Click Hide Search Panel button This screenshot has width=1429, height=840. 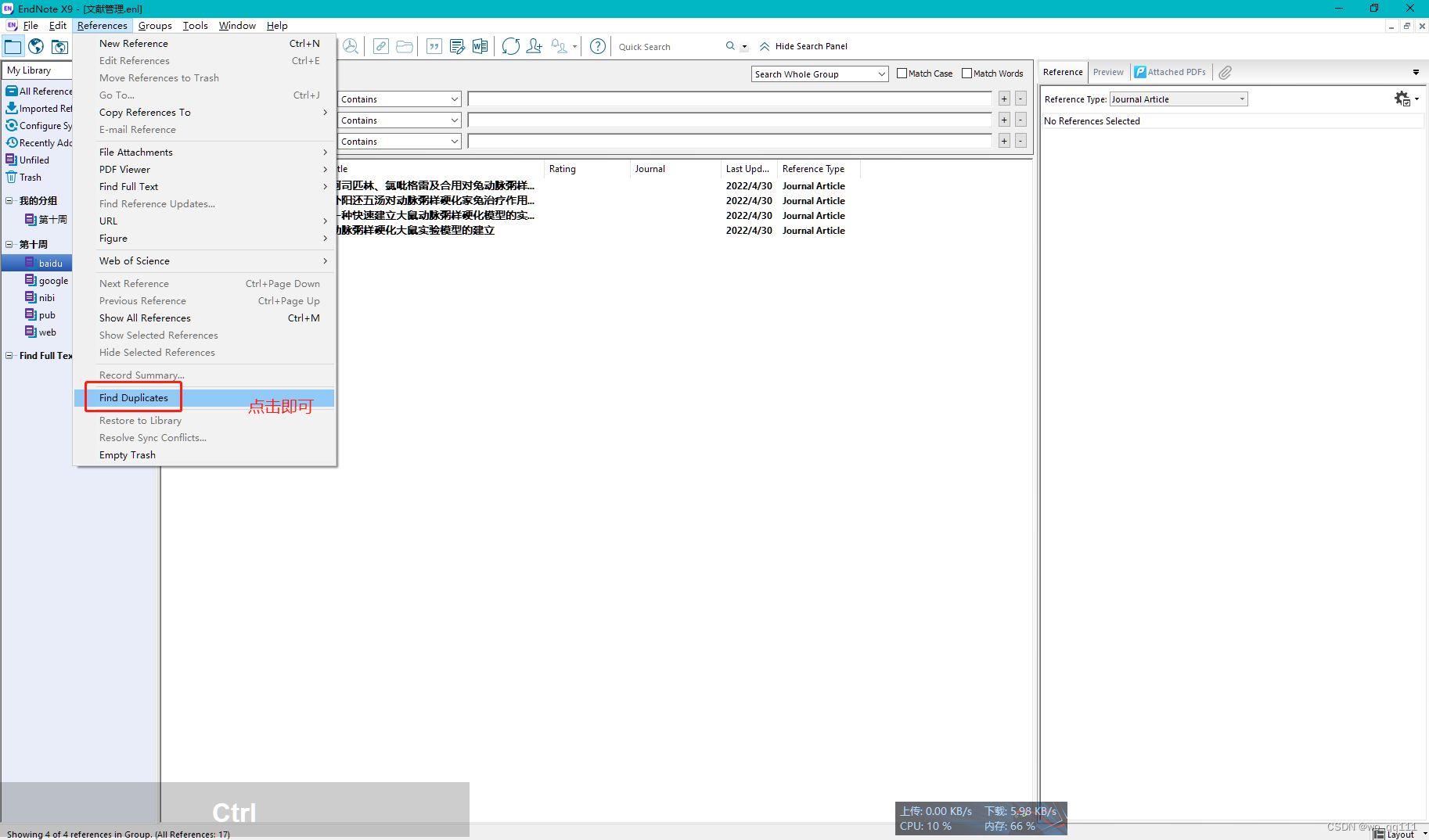click(803, 46)
